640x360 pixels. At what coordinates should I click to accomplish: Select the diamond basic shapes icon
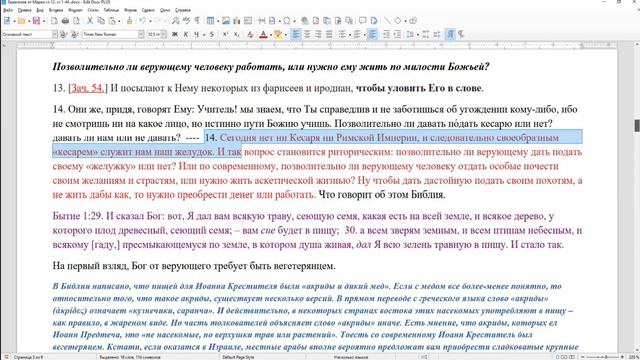tap(398, 21)
